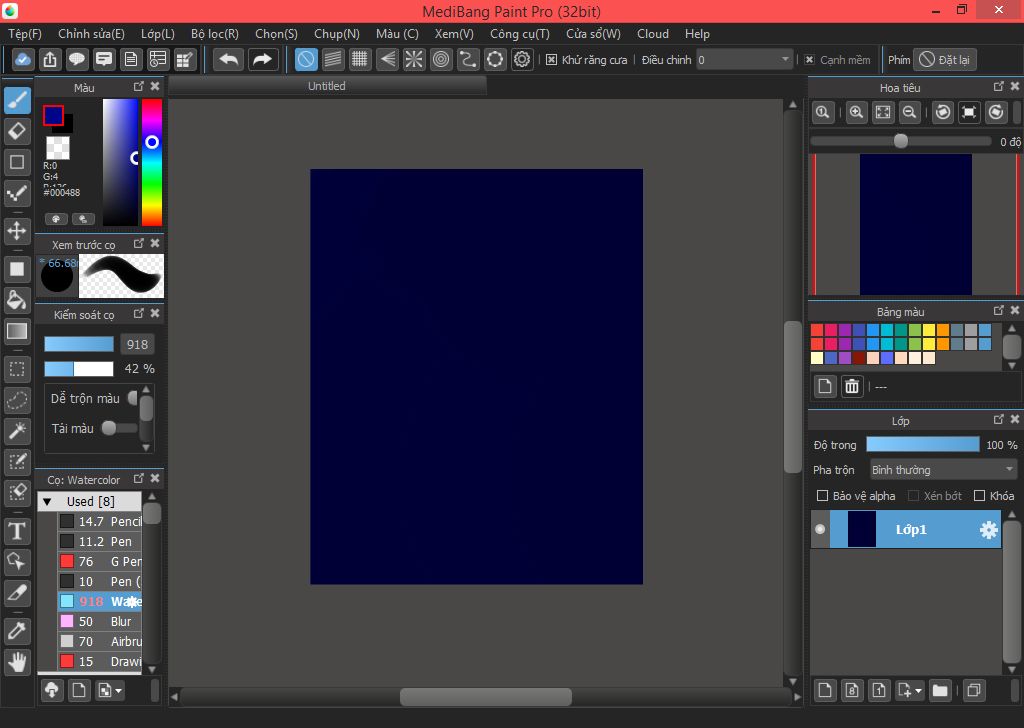Click the Undo arrow button
Image resolution: width=1024 pixels, height=728 pixels.
(229, 59)
